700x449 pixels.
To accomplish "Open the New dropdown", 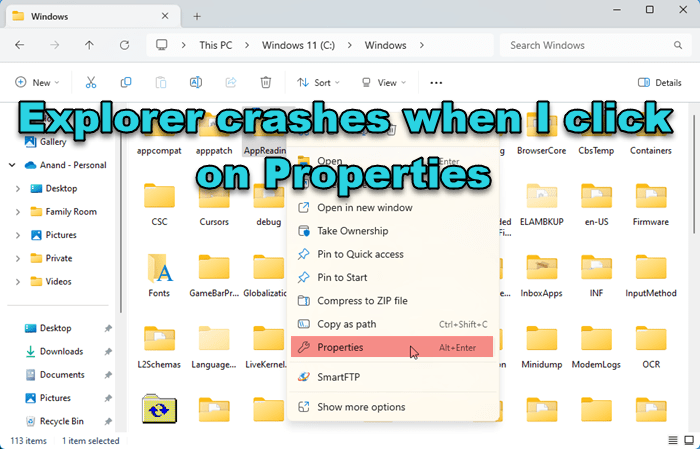I will tap(38, 83).
